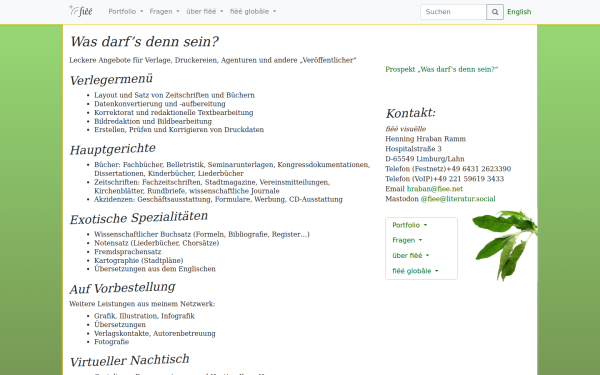Click the "Hauptgerichte" heading
600x375 pixels.
(x=112, y=149)
